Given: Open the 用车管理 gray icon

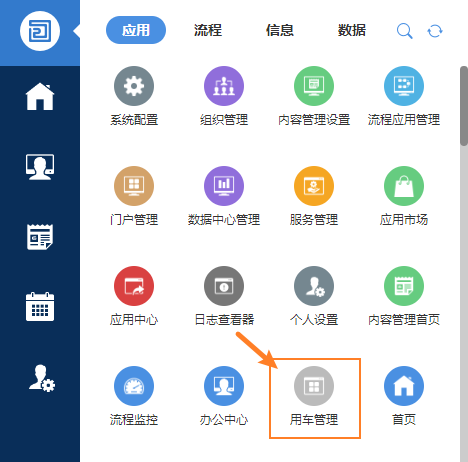Looking at the screenshot, I should [314, 386].
